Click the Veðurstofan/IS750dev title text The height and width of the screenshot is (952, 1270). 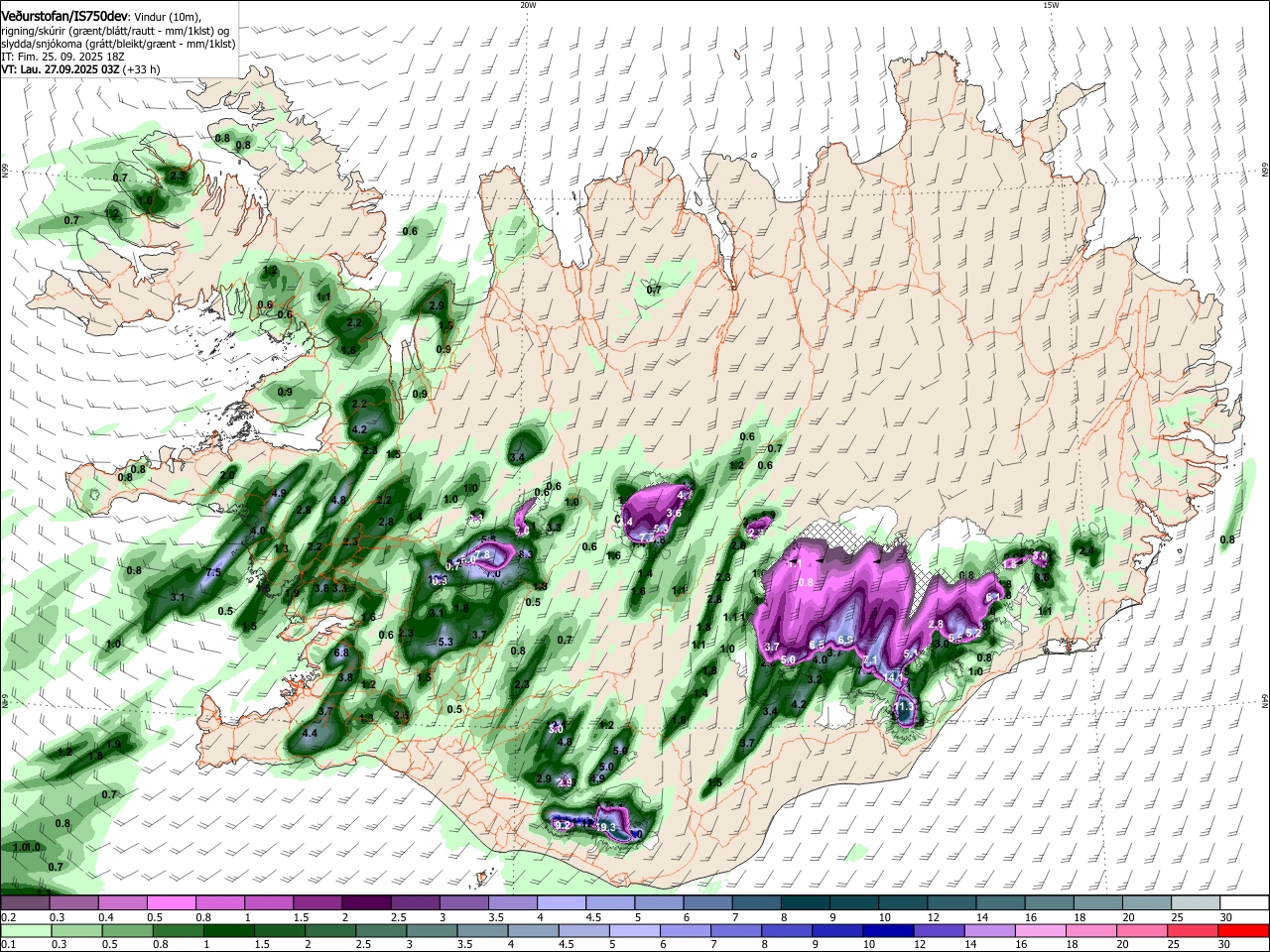tap(64, 16)
